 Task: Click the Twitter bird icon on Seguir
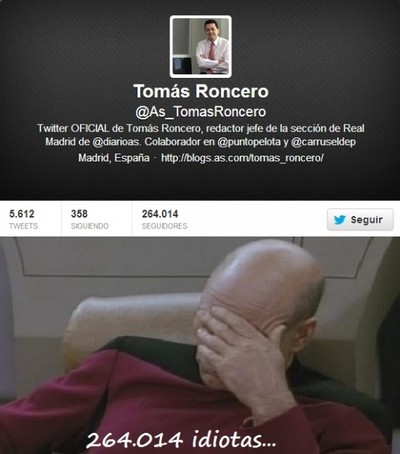[339, 220]
